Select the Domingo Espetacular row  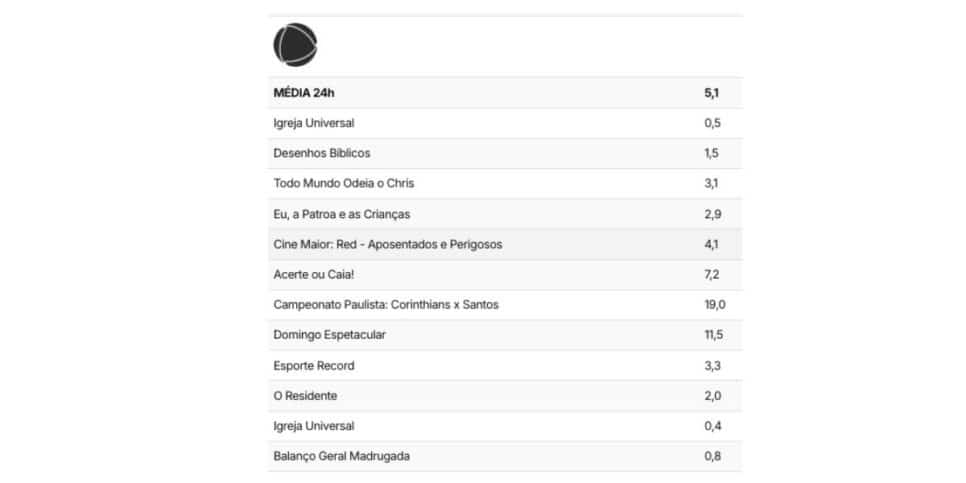505,335
